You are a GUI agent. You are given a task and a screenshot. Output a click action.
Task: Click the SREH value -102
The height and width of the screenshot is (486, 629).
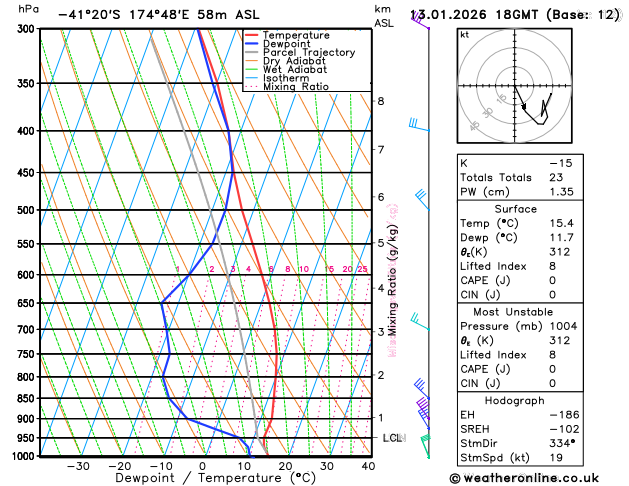pyautogui.click(x=564, y=429)
